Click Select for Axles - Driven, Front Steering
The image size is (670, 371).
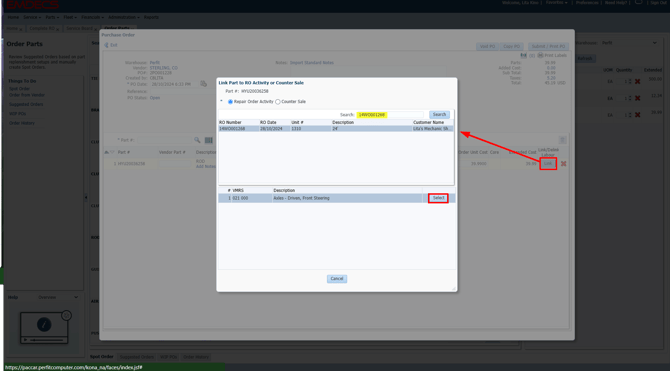438,198
